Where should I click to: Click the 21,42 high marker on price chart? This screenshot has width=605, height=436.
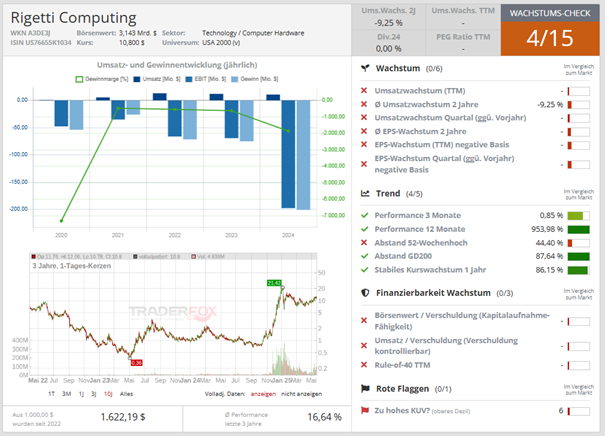pos(274,283)
